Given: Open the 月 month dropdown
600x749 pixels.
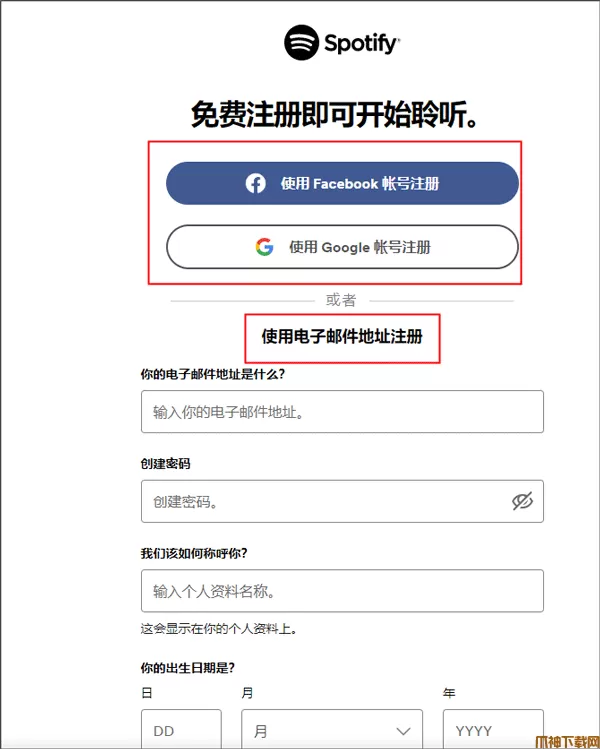Looking at the screenshot, I should tap(332, 729).
